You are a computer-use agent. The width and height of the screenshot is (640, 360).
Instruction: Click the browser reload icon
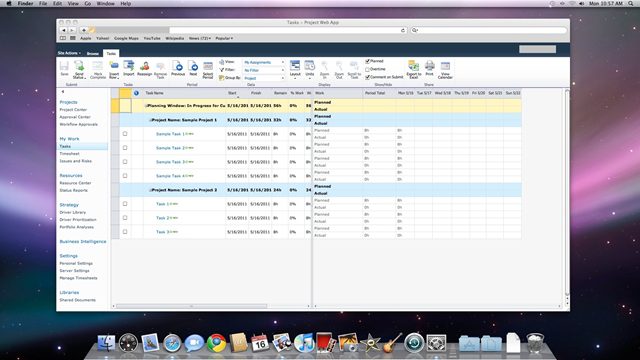[x=403, y=30]
